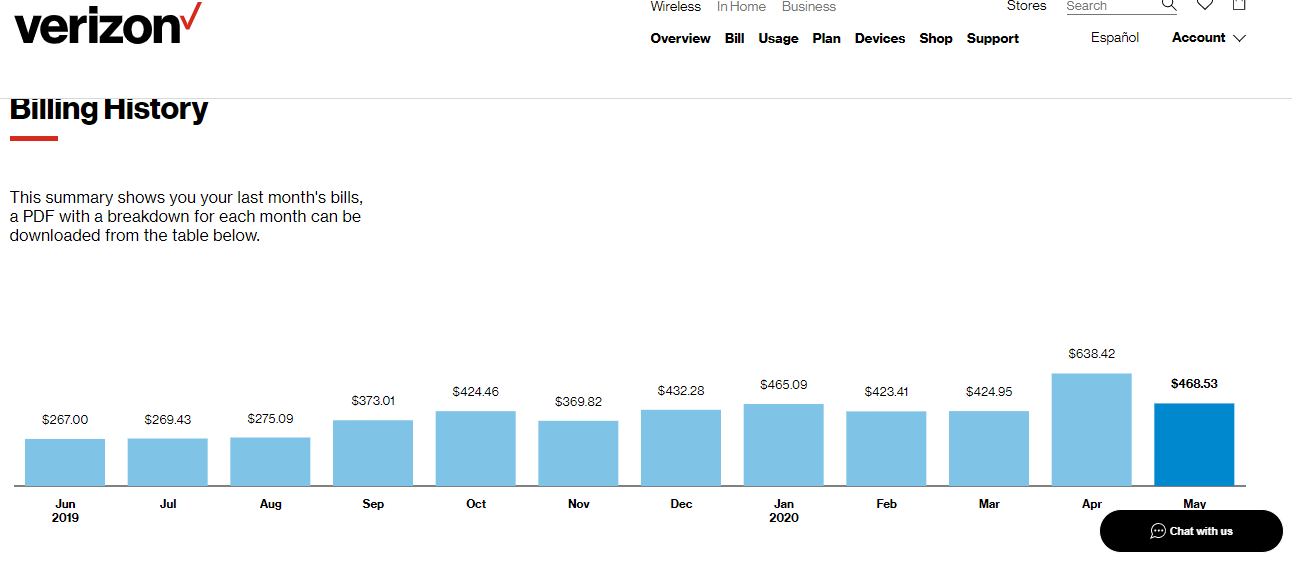Image resolution: width=1292 pixels, height=561 pixels.
Task: Go to the Usage menu
Action: click(778, 38)
